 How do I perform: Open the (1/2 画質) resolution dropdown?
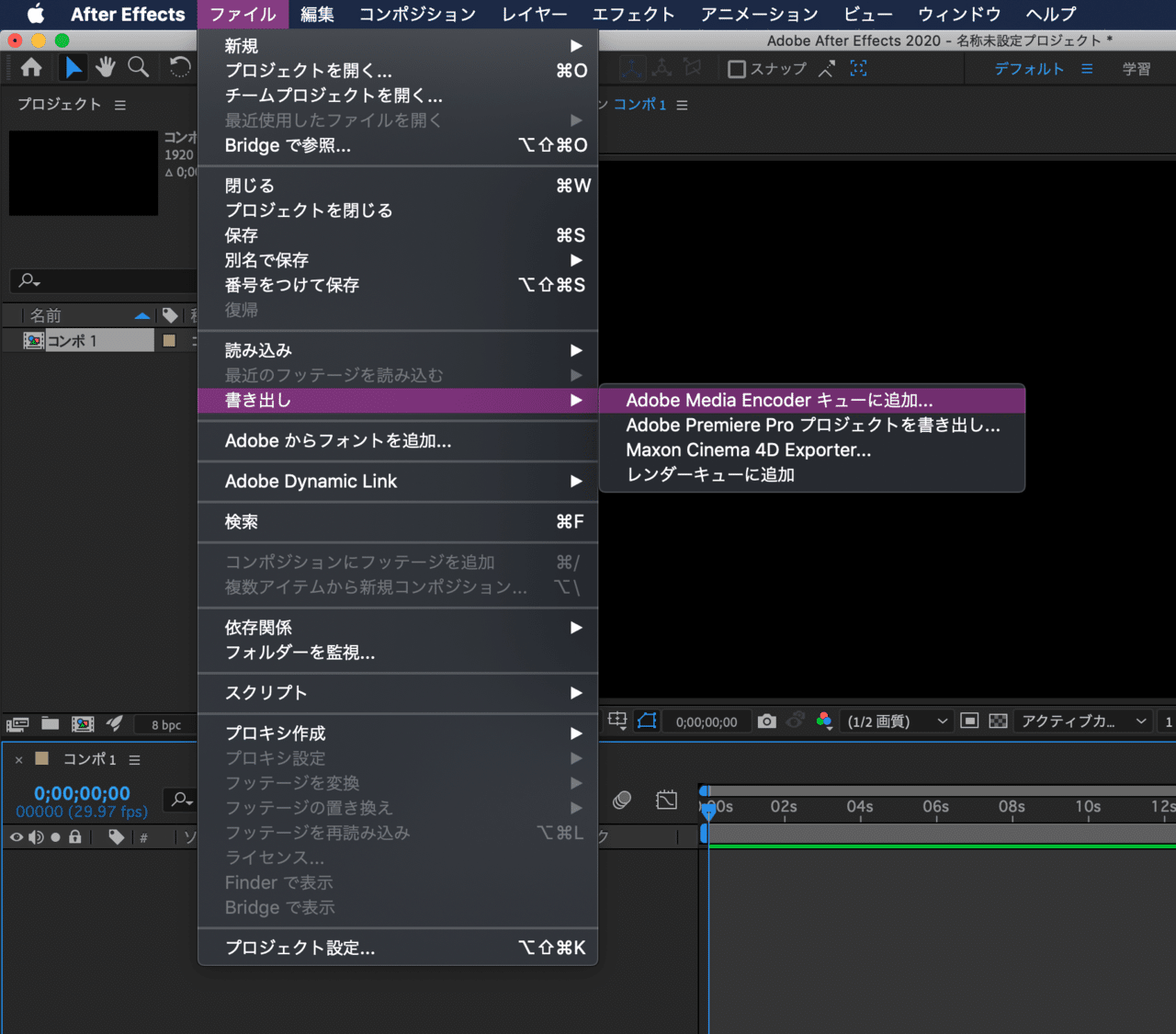pos(897,722)
